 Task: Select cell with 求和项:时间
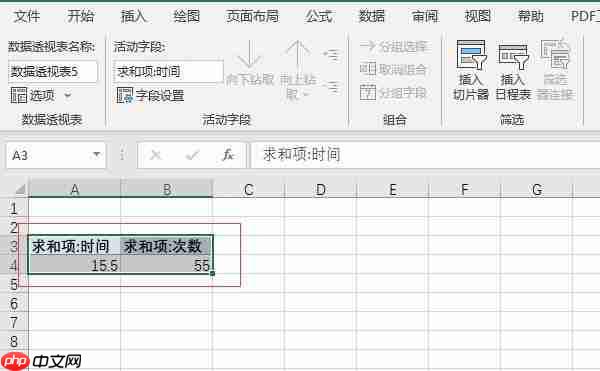pos(75,246)
